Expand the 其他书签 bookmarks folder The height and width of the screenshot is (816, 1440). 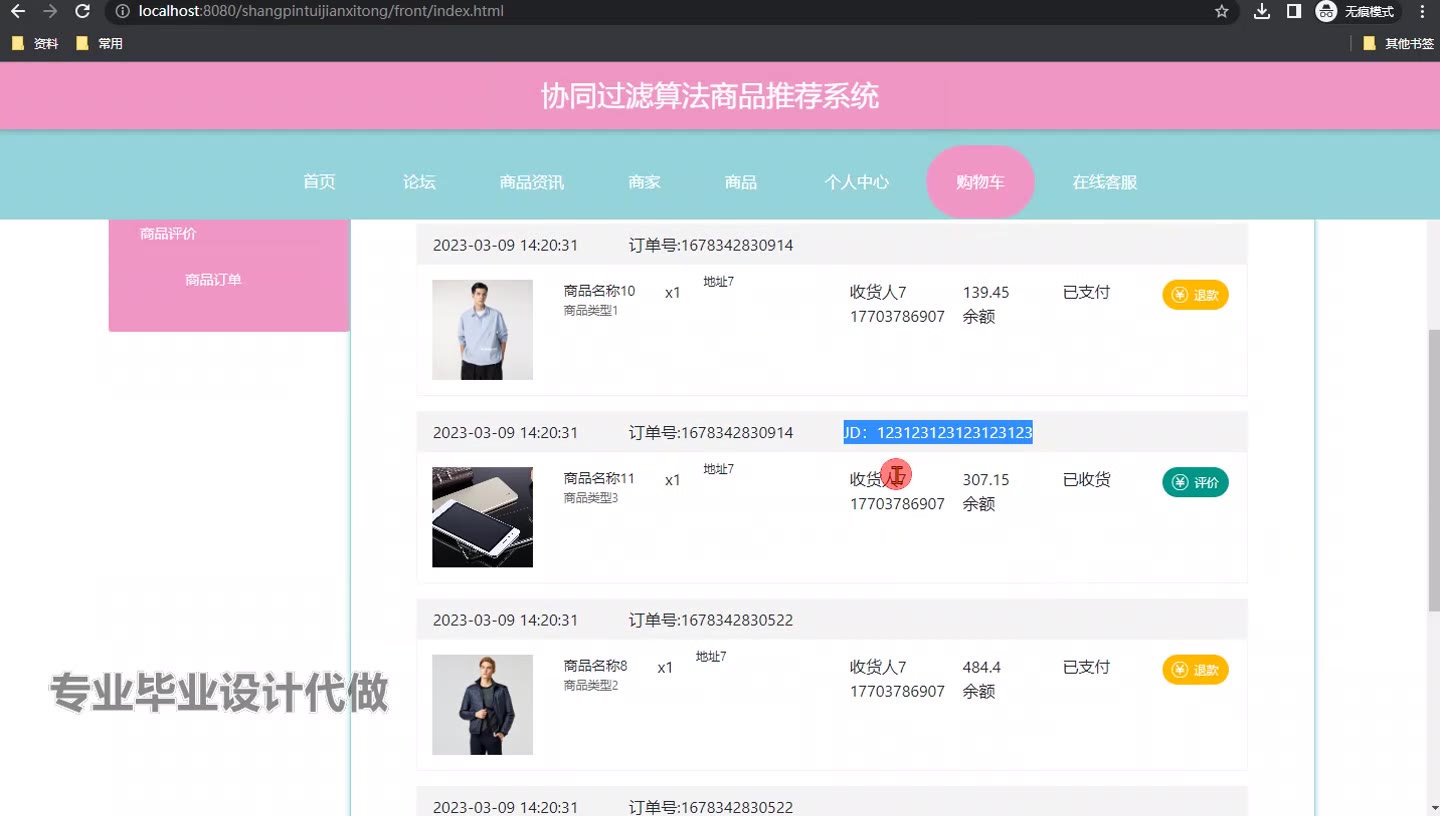coord(1398,44)
